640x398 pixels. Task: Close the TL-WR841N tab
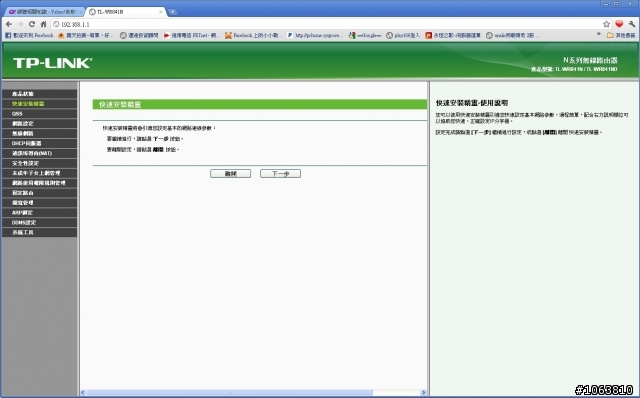click(160, 12)
